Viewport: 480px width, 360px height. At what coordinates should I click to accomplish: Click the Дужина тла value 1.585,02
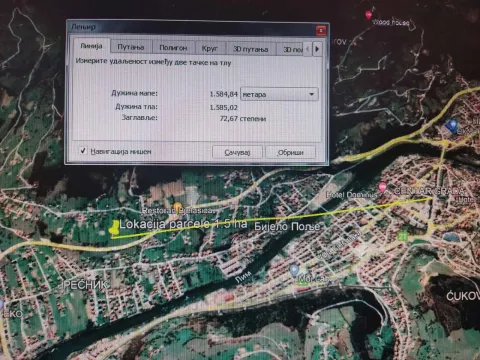coord(223,107)
